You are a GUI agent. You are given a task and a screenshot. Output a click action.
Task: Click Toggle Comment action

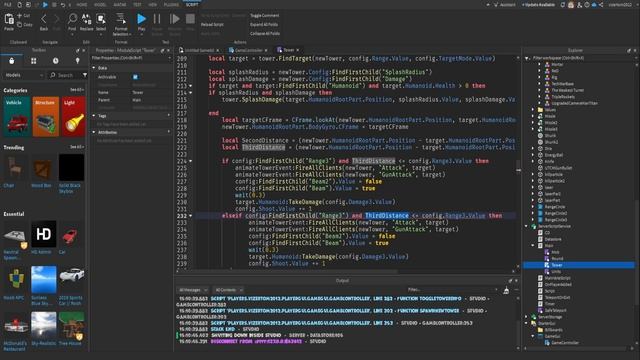(x=264, y=16)
